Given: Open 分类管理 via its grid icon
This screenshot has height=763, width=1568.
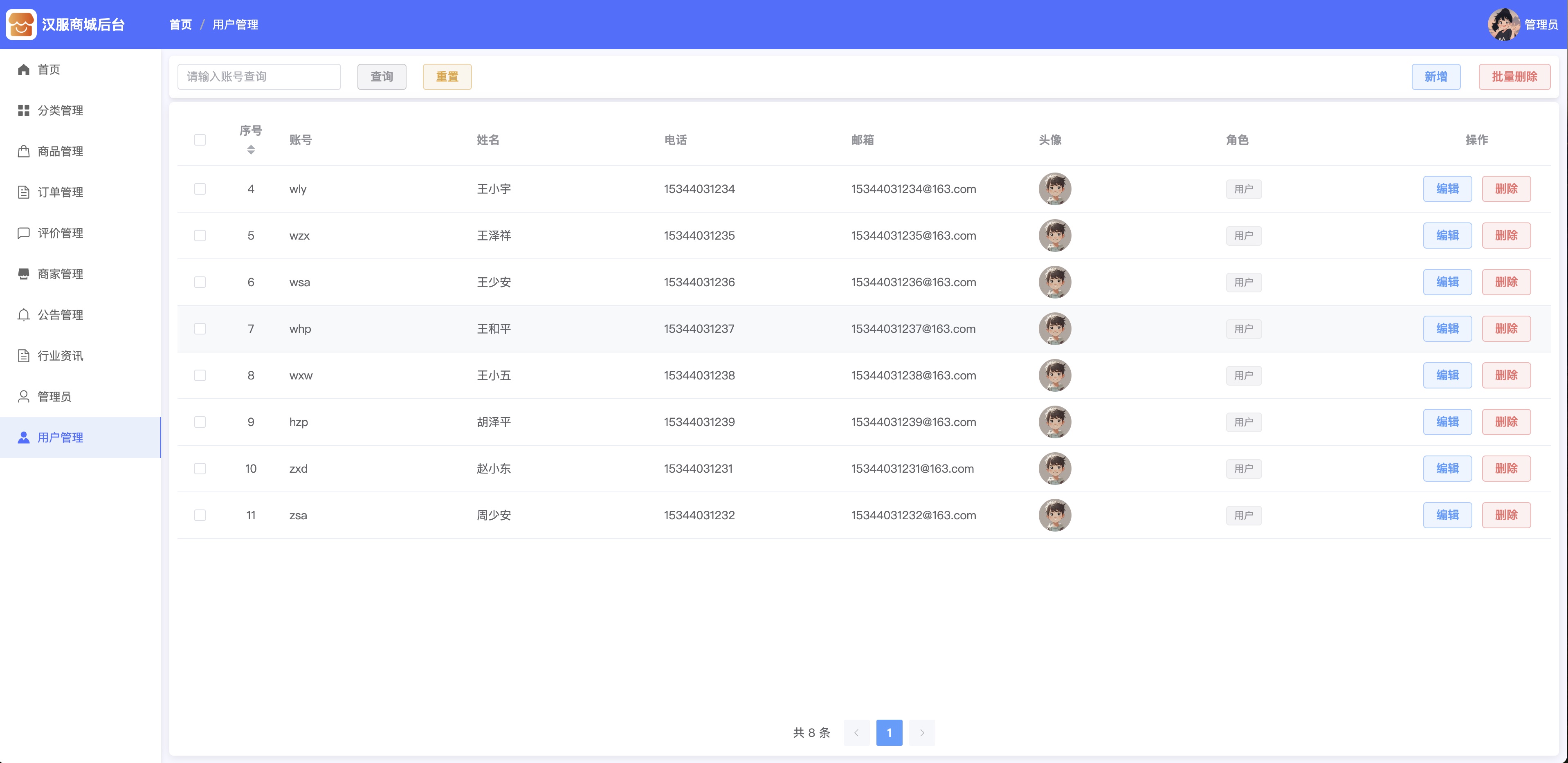Looking at the screenshot, I should (x=24, y=110).
